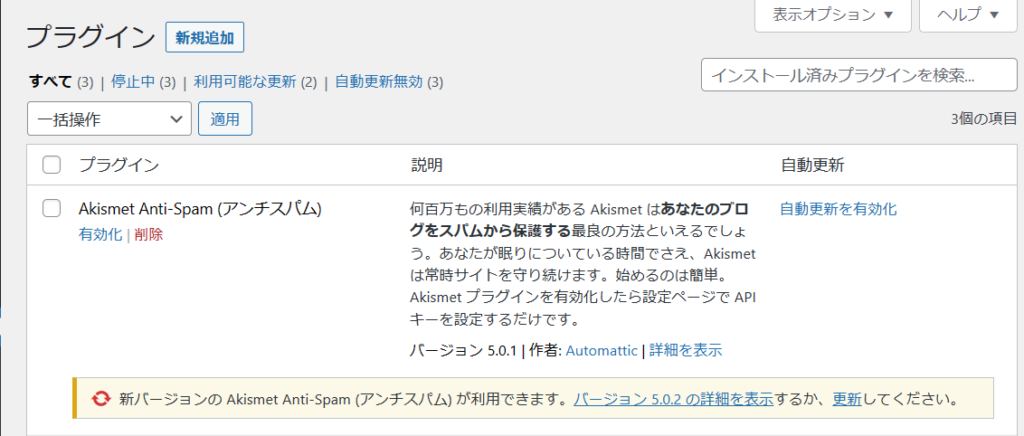
Task: Click the 詳細を表示 link
Action: tap(686, 350)
